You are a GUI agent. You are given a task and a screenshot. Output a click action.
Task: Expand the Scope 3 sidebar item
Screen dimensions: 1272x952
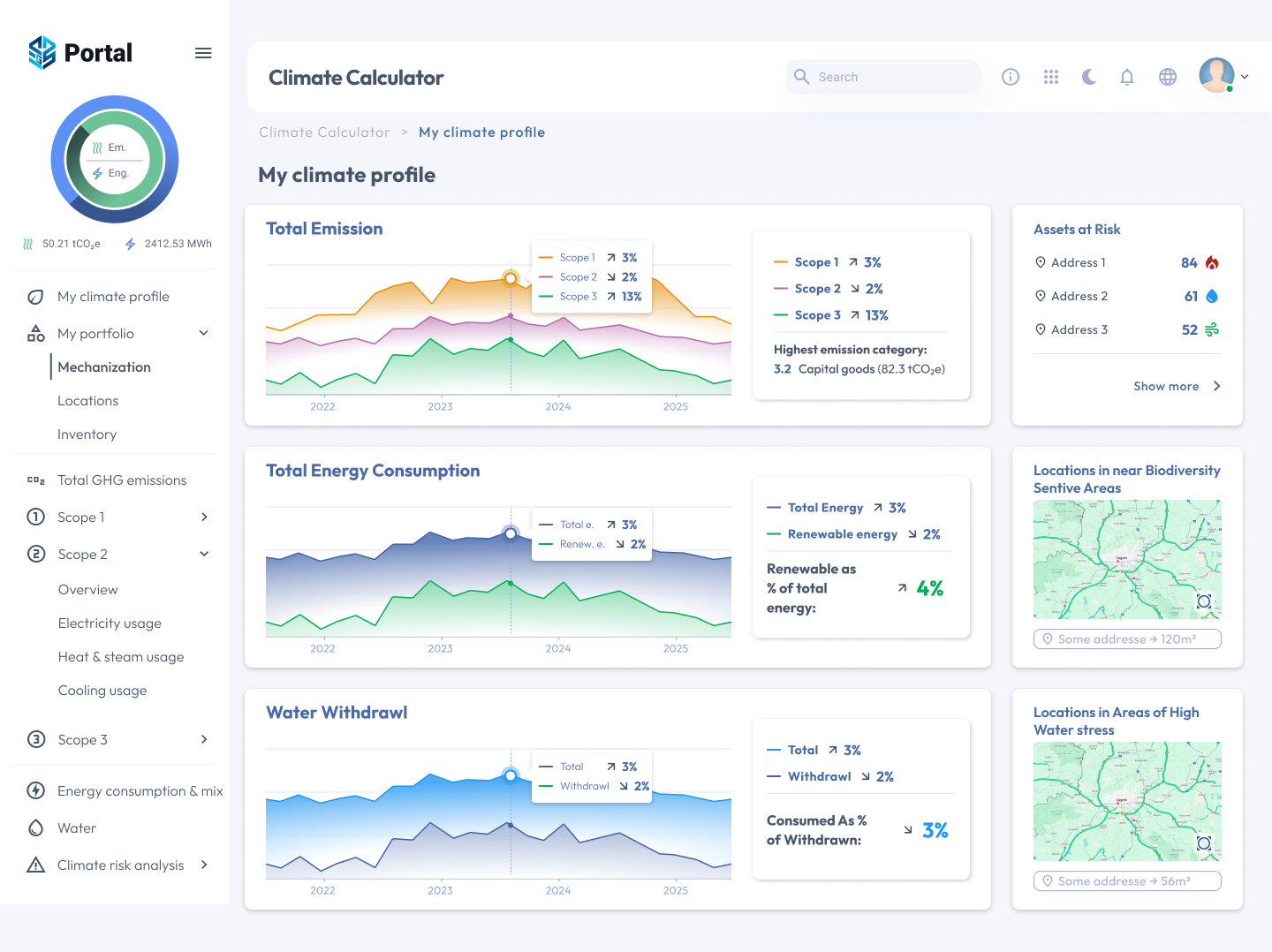(x=204, y=739)
